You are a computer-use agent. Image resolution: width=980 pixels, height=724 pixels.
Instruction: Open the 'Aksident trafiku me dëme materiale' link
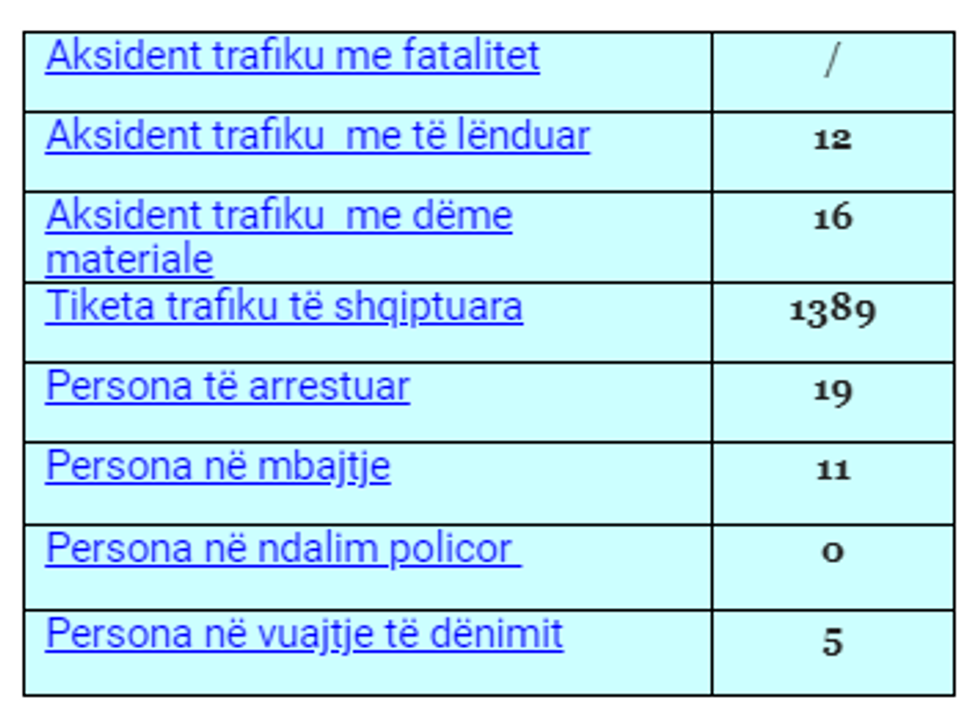click(x=278, y=216)
